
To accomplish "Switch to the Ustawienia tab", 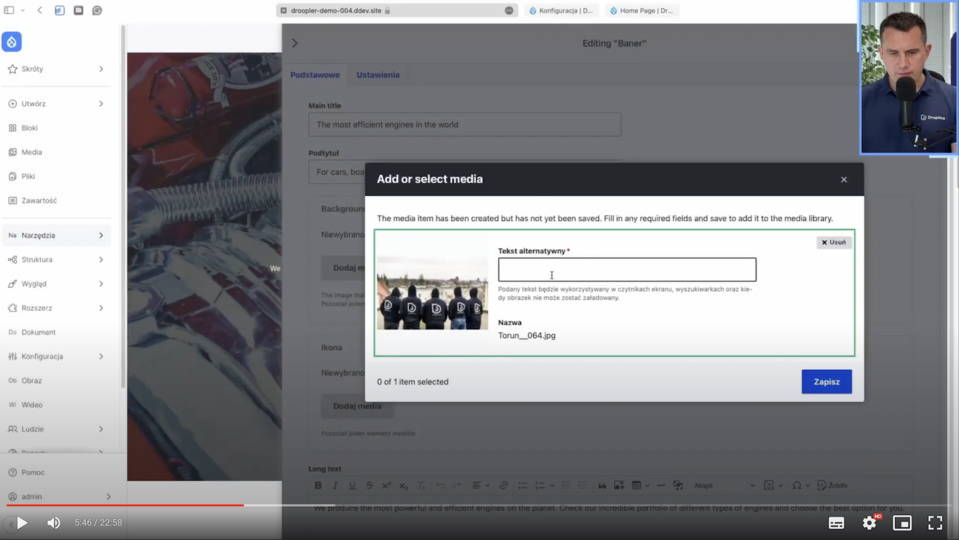I will click(x=378, y=75).
